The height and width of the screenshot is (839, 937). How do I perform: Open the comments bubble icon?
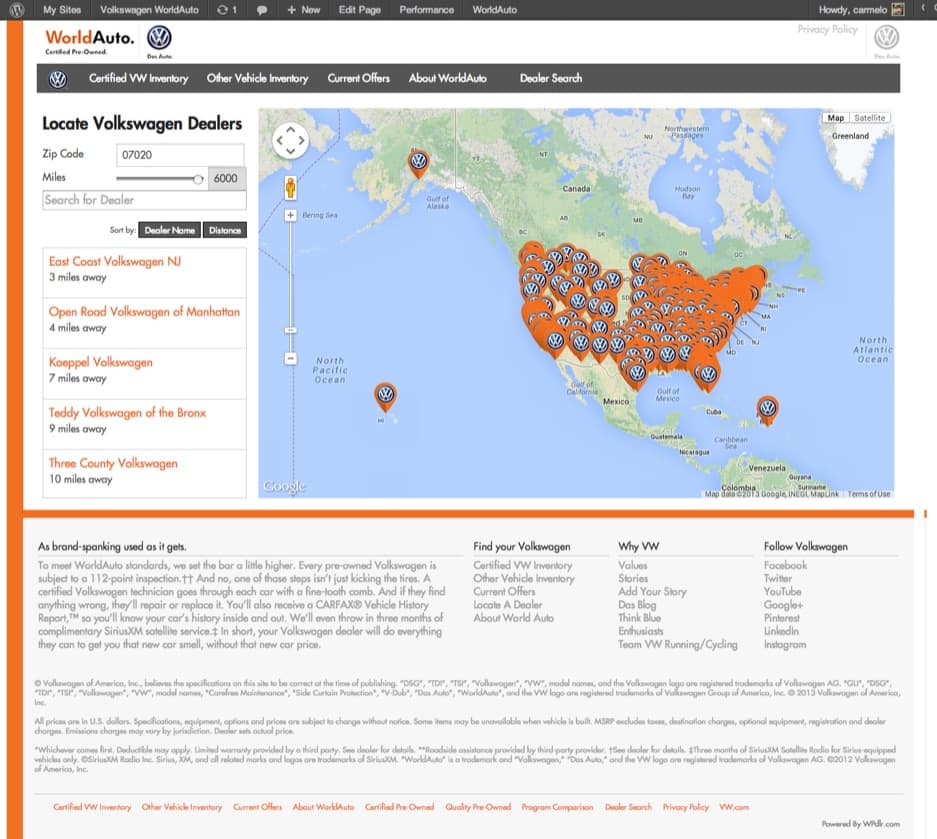[262, 10]
